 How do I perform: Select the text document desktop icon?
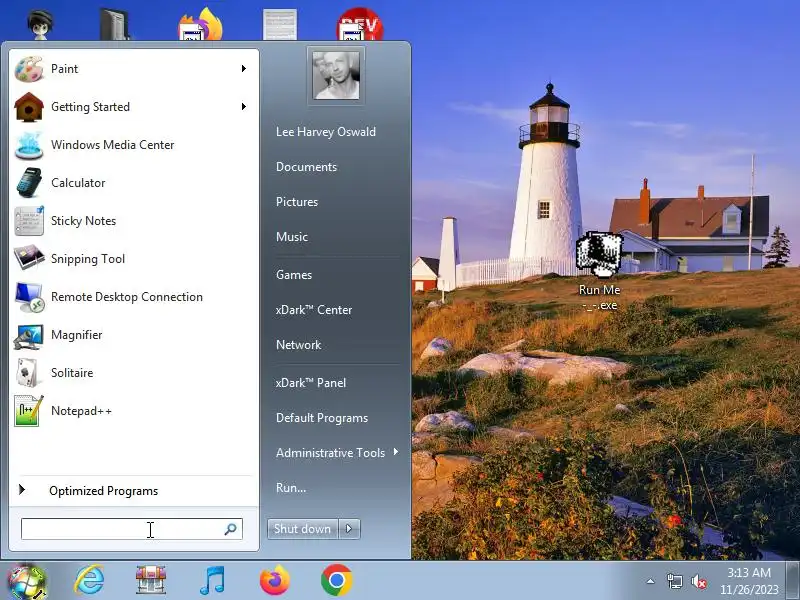280,24
